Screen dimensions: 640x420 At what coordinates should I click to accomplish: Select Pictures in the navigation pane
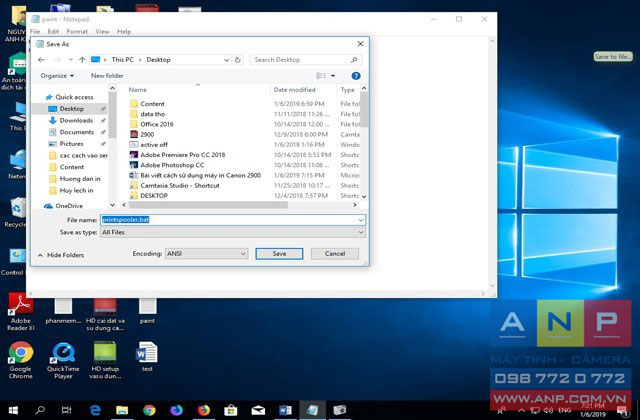click(71, 144)
